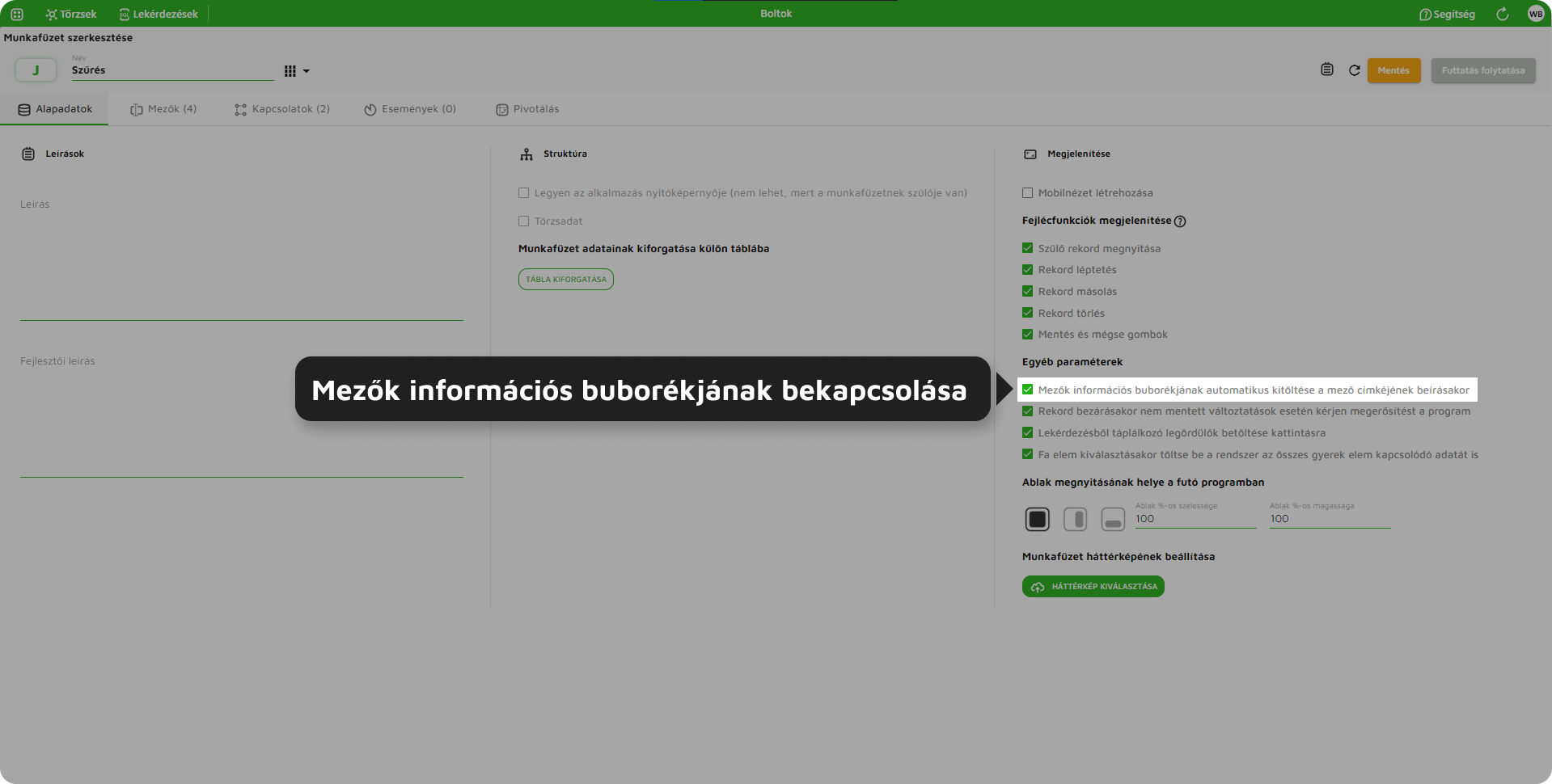Click the Futtatás folytatása button
1552x784 pixels.
pos(1483,70)
